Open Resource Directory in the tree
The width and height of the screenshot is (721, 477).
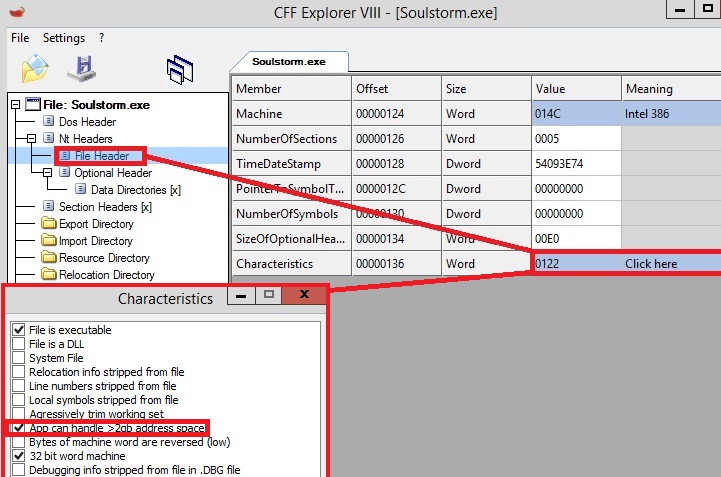pyautogui.click(x=104, y=258)
